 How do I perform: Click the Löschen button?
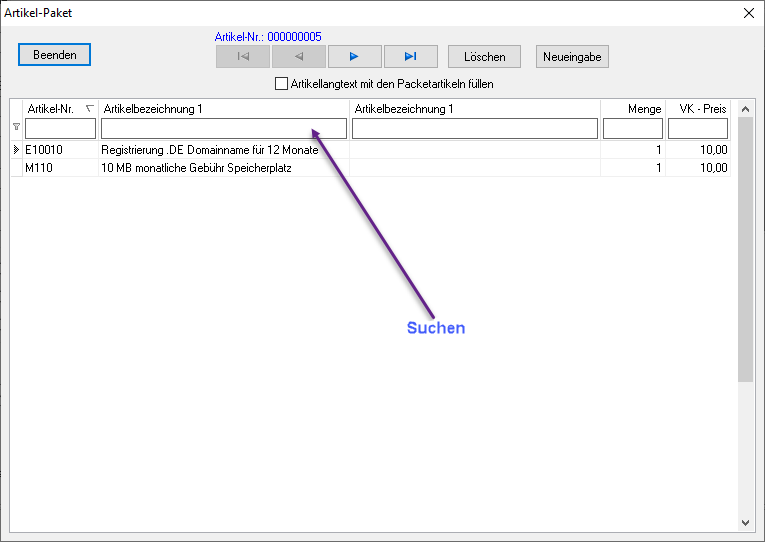[484, 57]
